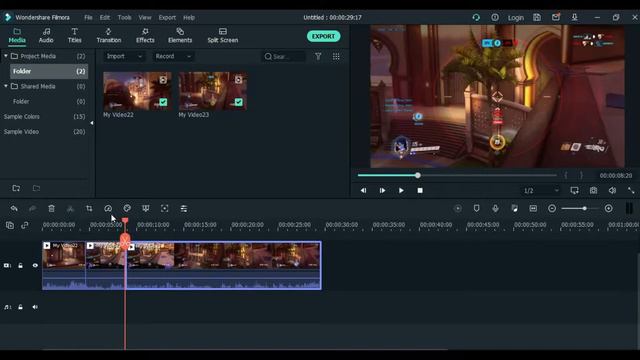Image resolution: width=640 pixels, height=360 pixels.
Task: Open the full screen preview monitor icon
Action: (574, 191)
